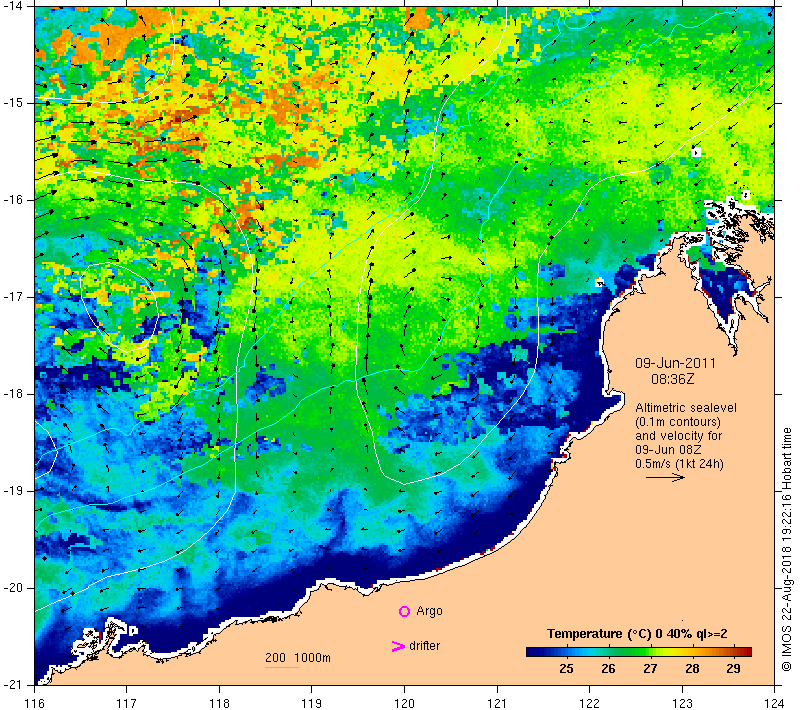Click the '(0.1m contours)' text line
800x710 pixels.
(x=678, y=422)
